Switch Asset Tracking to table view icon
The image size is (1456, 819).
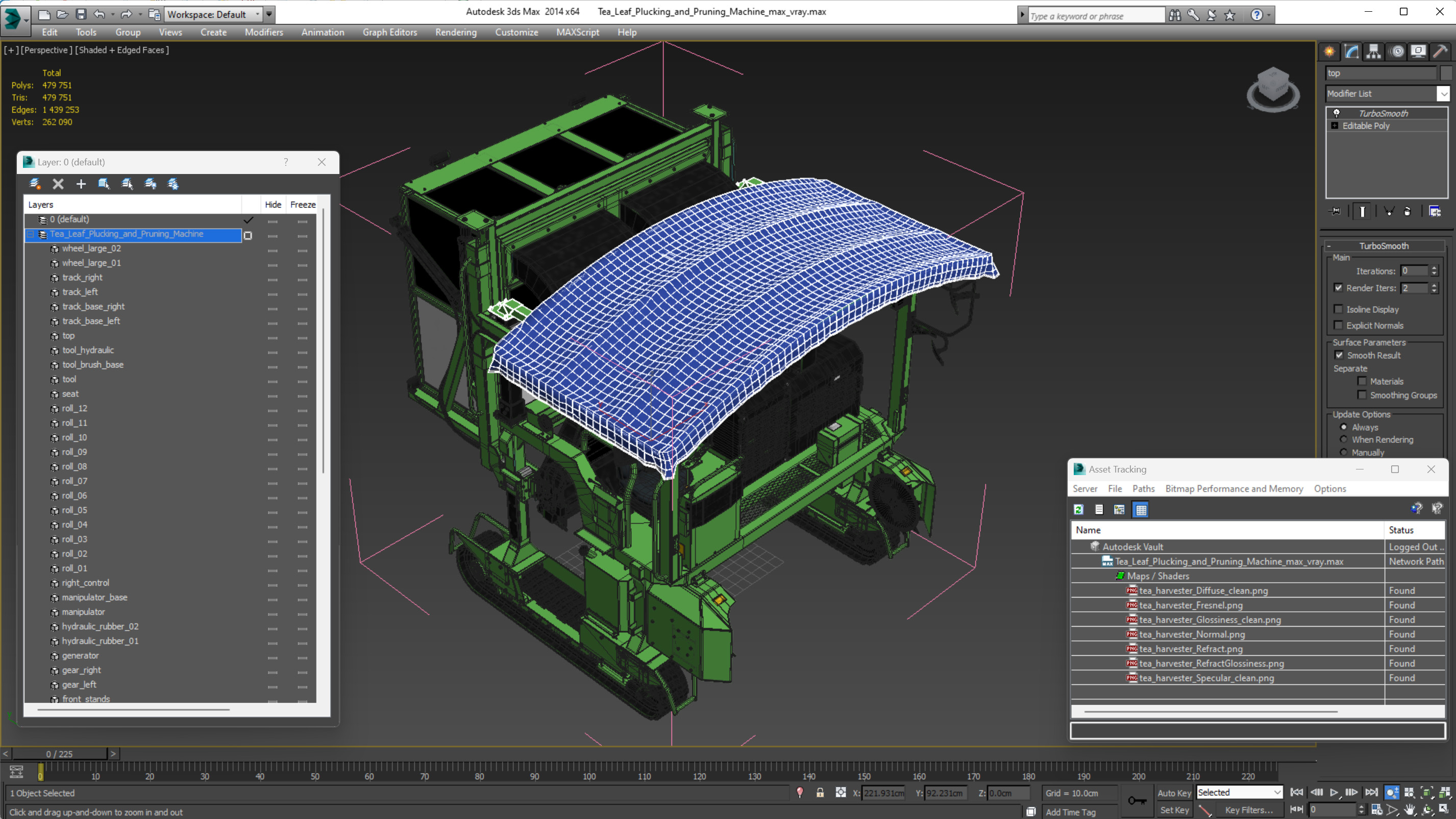(x=1141, y=509)
